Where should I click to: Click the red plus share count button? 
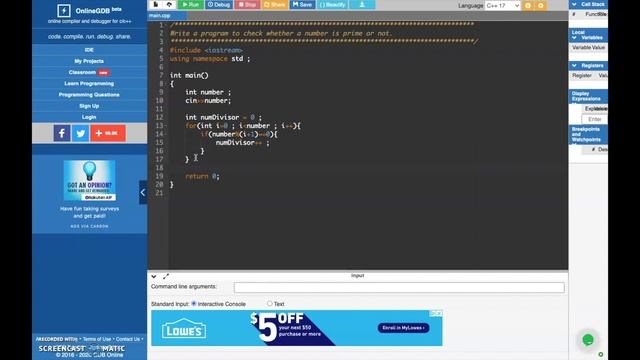tap(108, 133)
